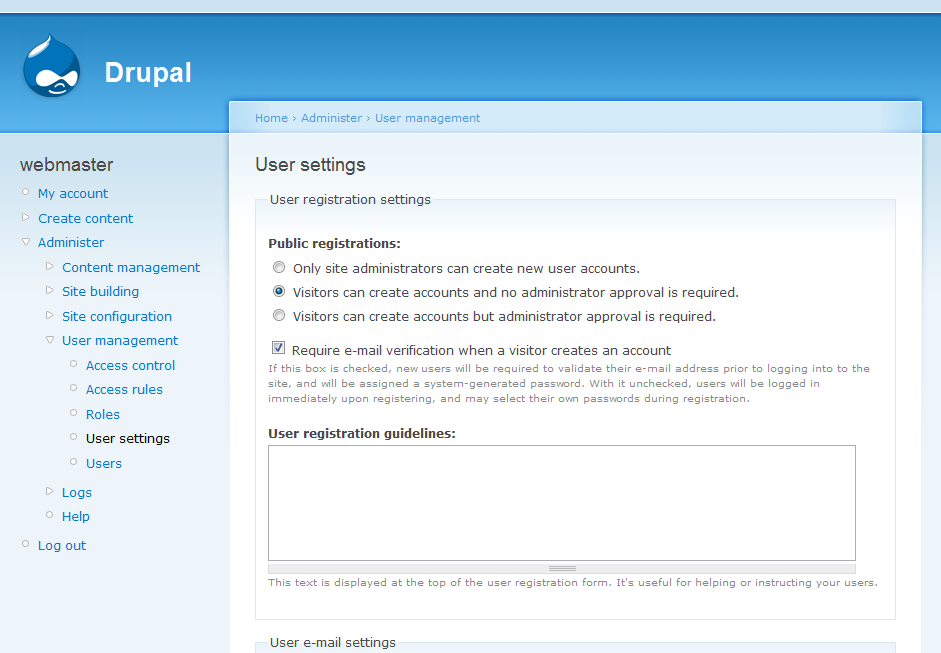Expand Content management arrow

point(49,266)
